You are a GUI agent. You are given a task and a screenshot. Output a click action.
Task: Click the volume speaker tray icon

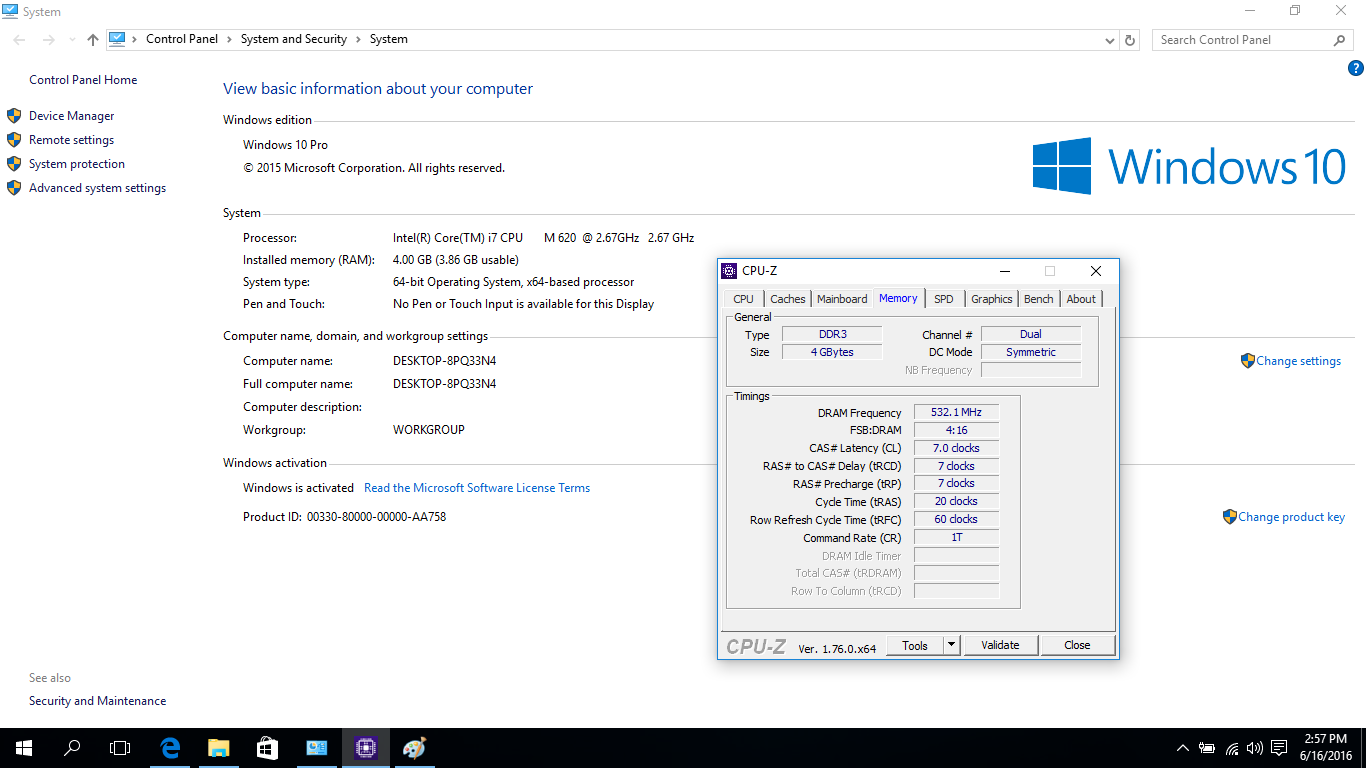click(1254, 748)
